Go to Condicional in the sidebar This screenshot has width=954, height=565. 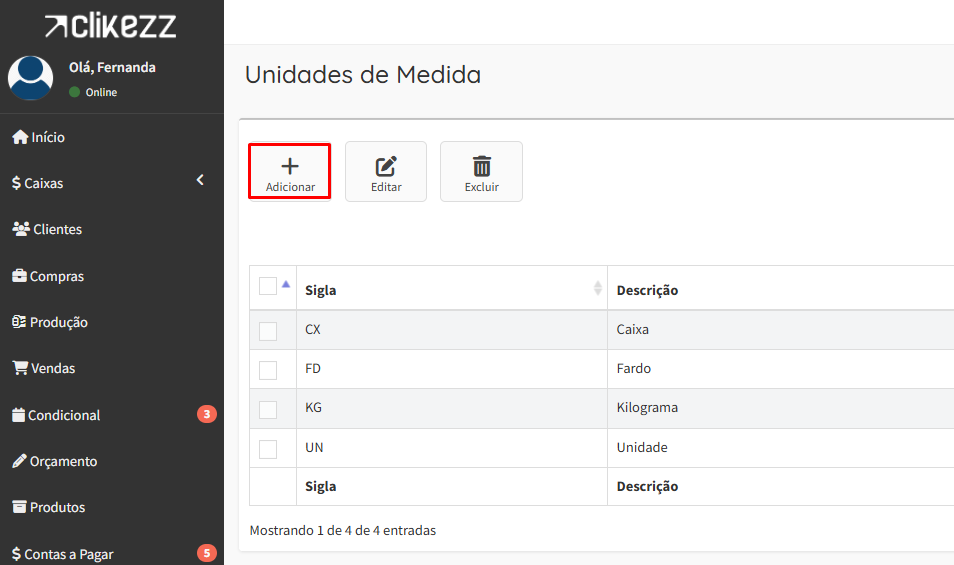pyautogui.click(x=64, y=415)
